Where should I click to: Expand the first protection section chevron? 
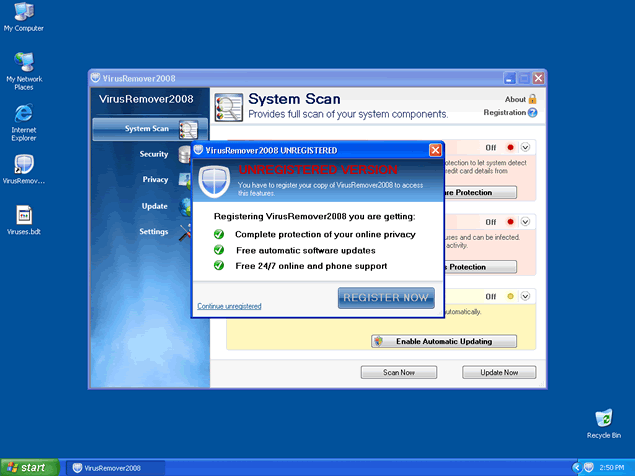(x=526, y=147)
